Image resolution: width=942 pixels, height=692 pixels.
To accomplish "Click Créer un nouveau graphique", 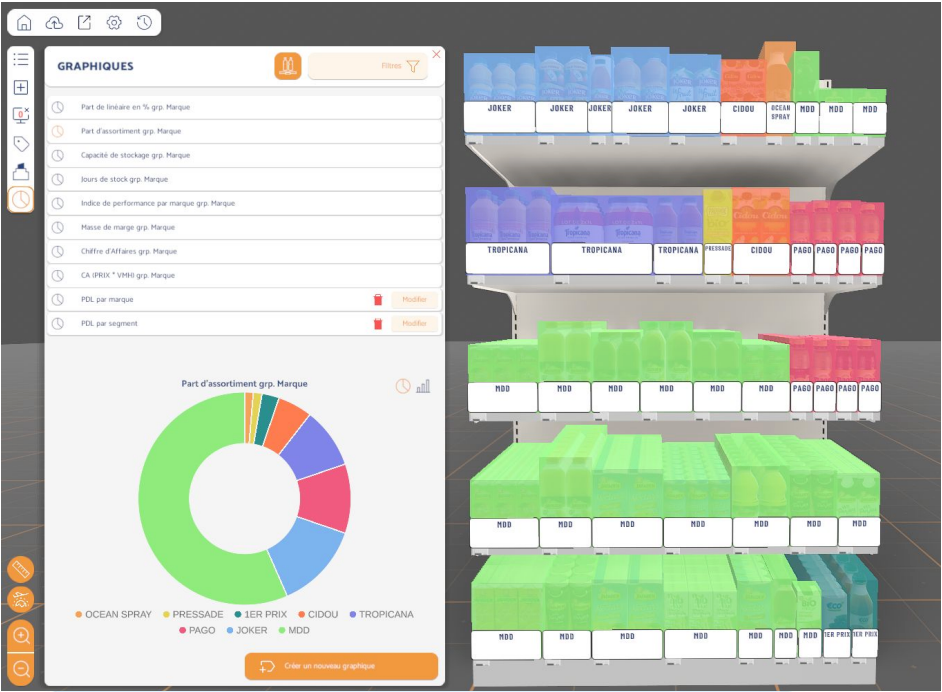I will point(341,666).
